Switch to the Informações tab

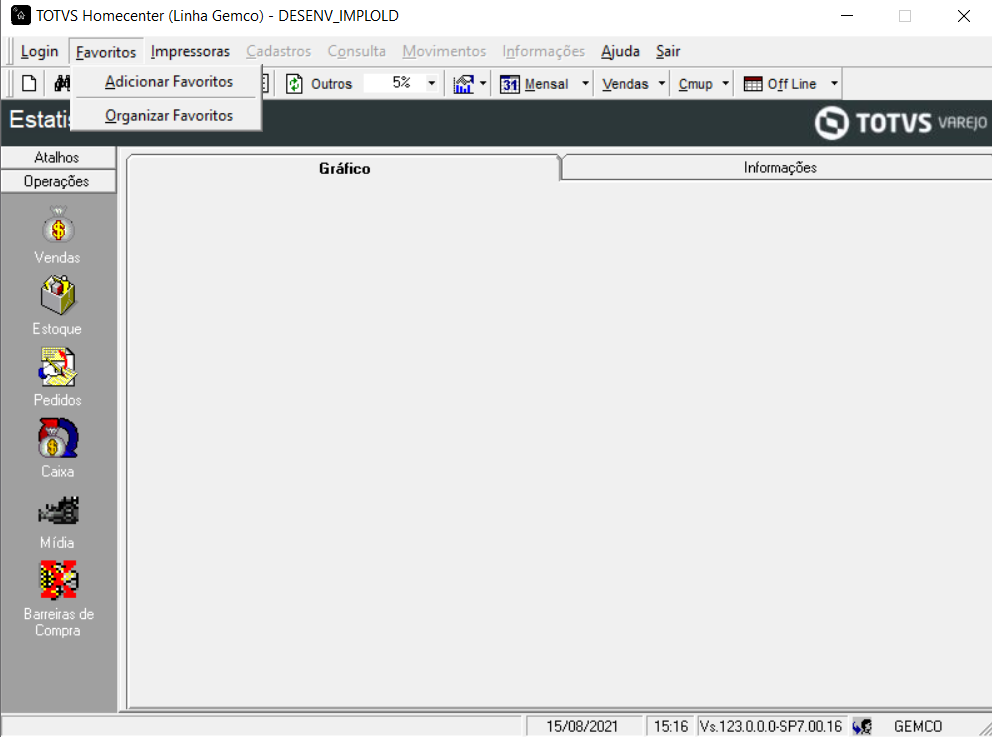(x=779, y=168)
